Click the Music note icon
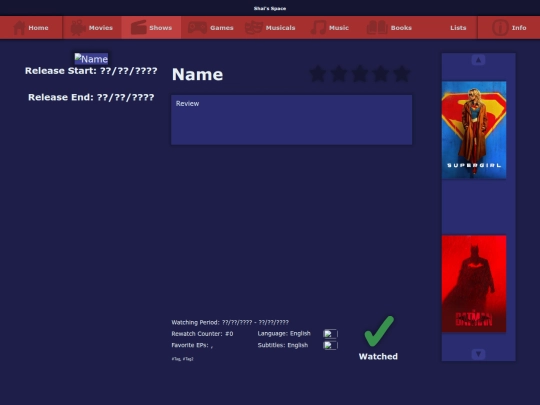The height and width of the screenshot is (405, 540). (x=318, y=28)
